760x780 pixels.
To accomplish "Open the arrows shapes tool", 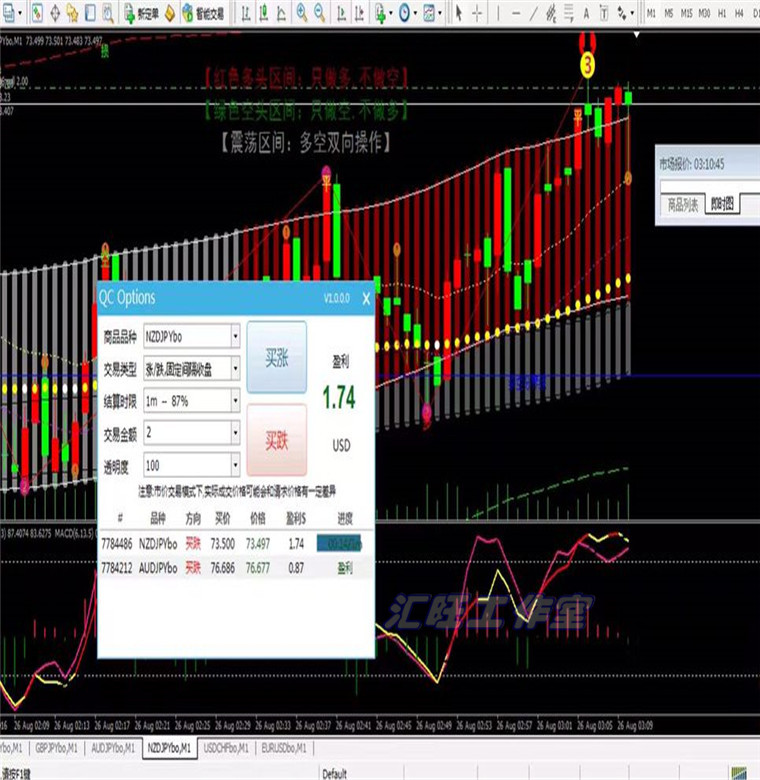I will 622,13.
